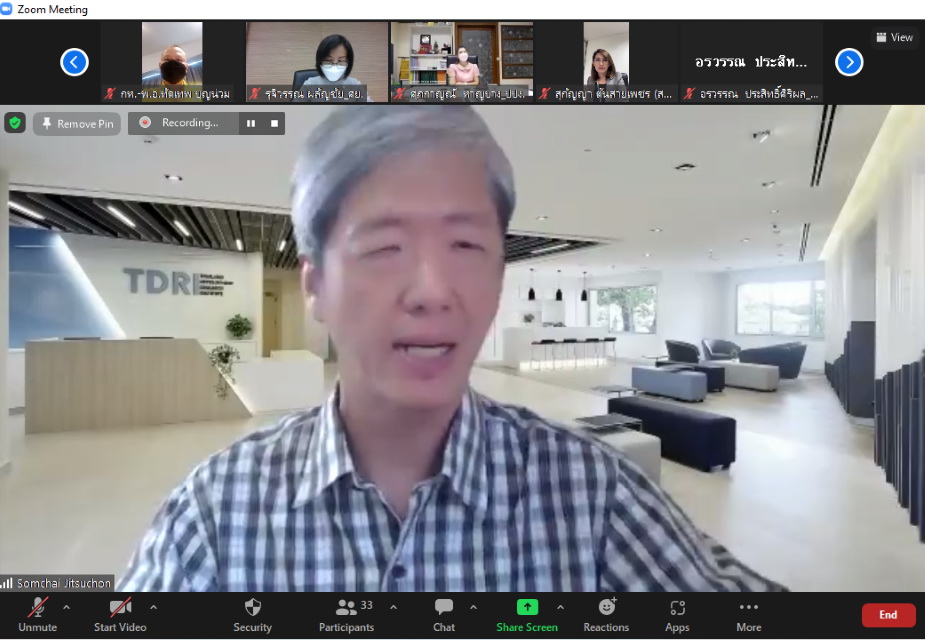Expand share options arrow beside Share Screen
Image resolution: width=925 pixels, height=640 pixels.
[x=560, y=607]
